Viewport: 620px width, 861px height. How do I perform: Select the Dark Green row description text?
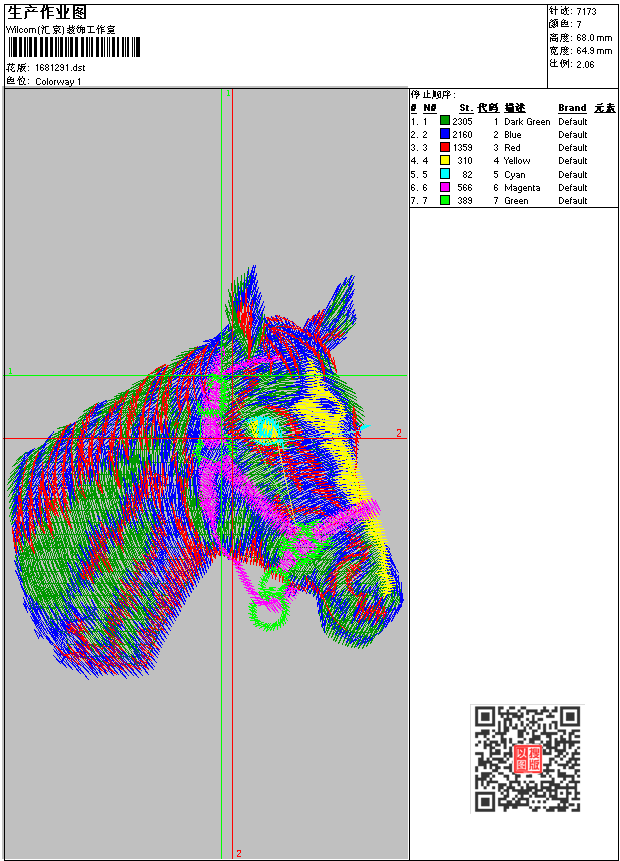point(527,122)
